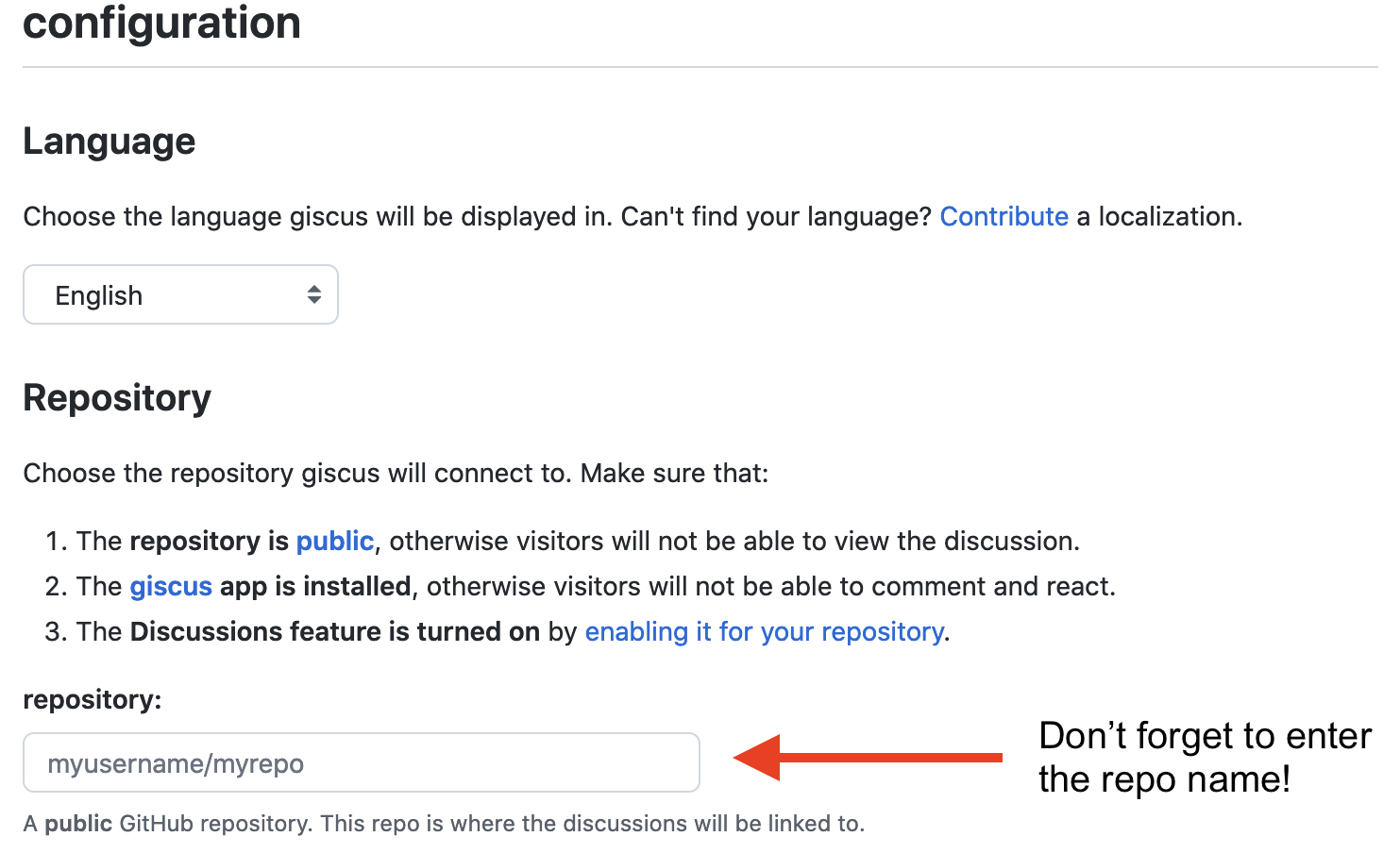Image resolution: width=1400 pixels, height=853 pixels.
Task: Click the divider line under configuration
Action: click(x=700, y=67)
